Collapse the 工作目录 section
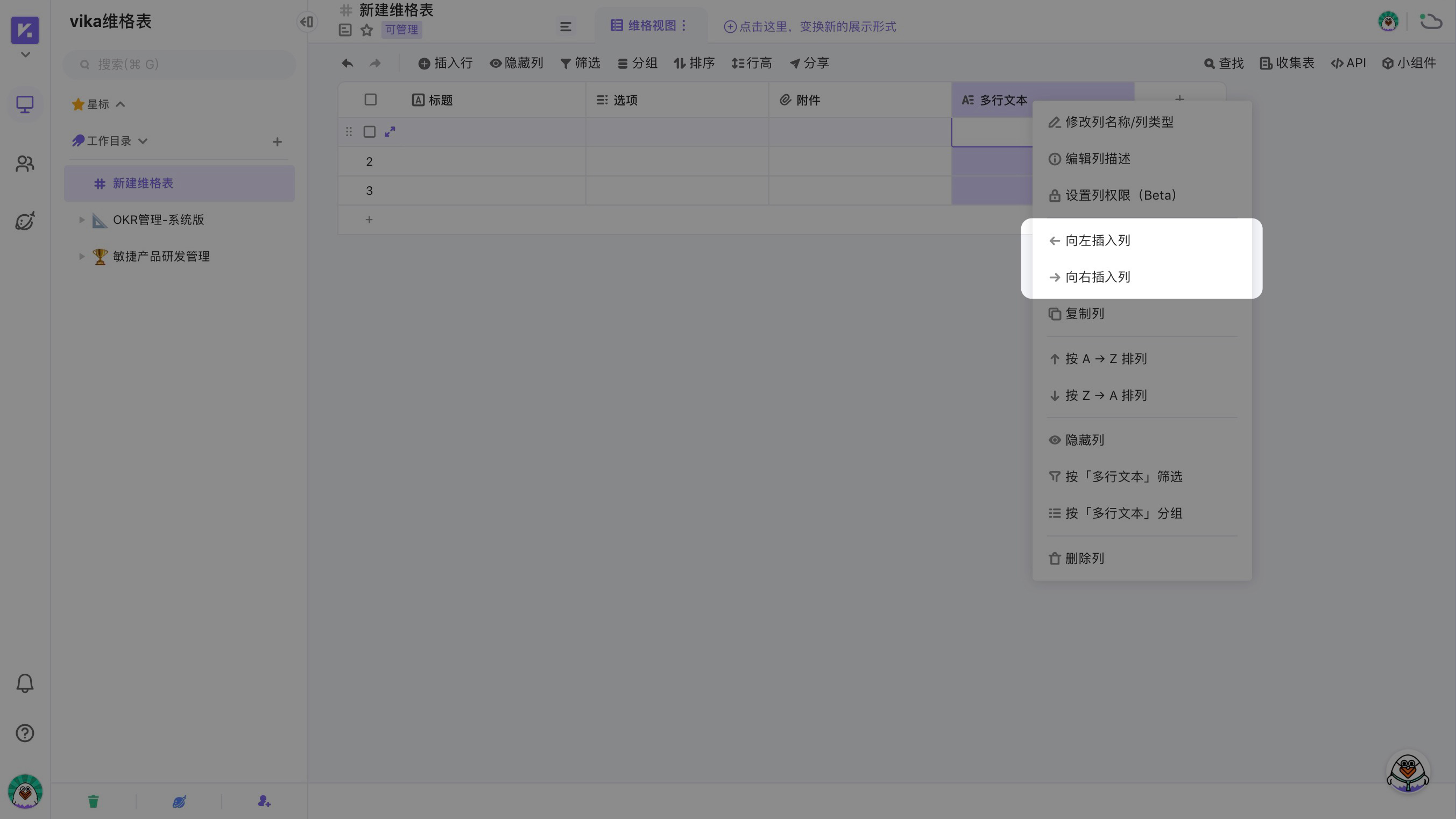 [143, 141]
